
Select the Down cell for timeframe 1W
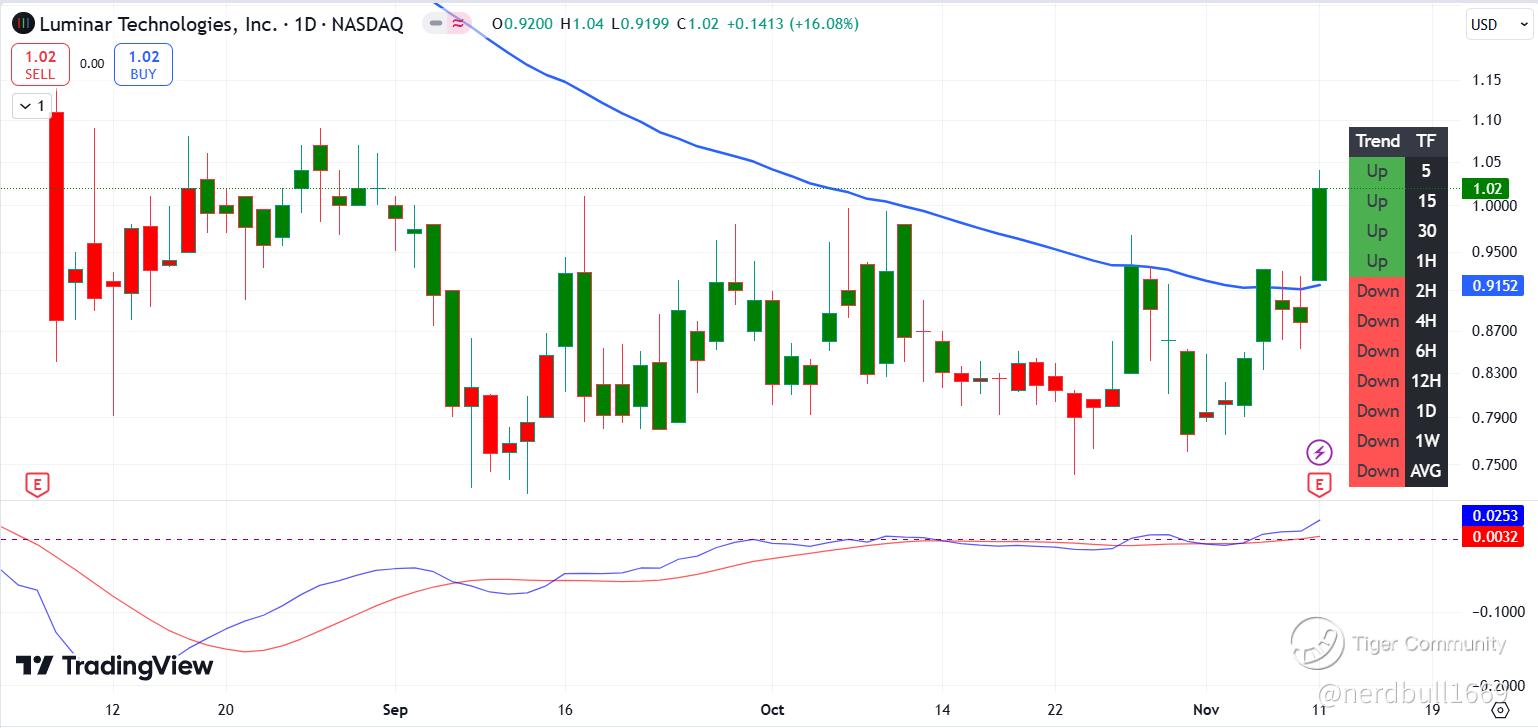1377,441
